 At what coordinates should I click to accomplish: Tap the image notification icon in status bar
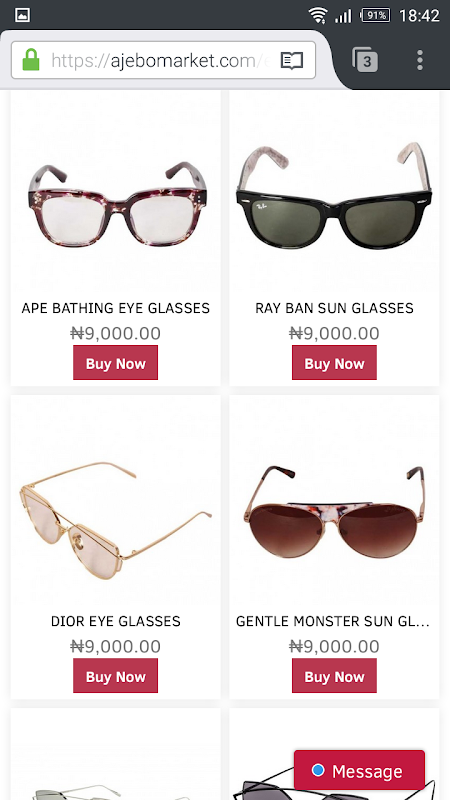tap(22, 15)
